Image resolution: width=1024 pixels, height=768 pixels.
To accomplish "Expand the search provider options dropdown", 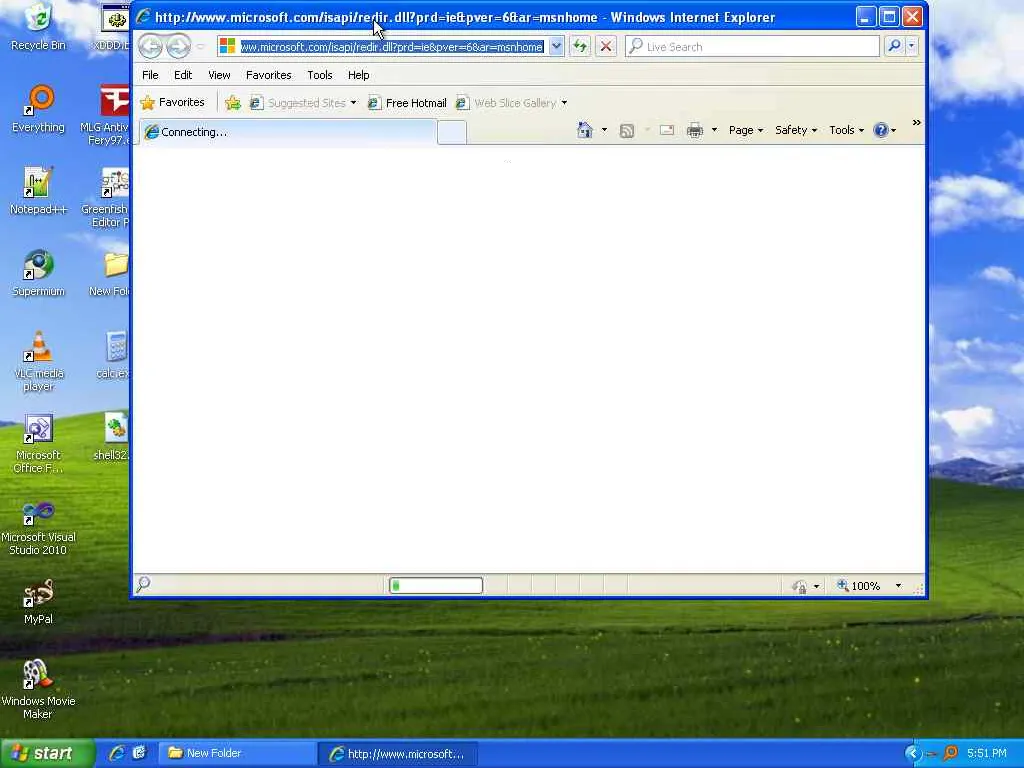I will [x=912, y=46].
